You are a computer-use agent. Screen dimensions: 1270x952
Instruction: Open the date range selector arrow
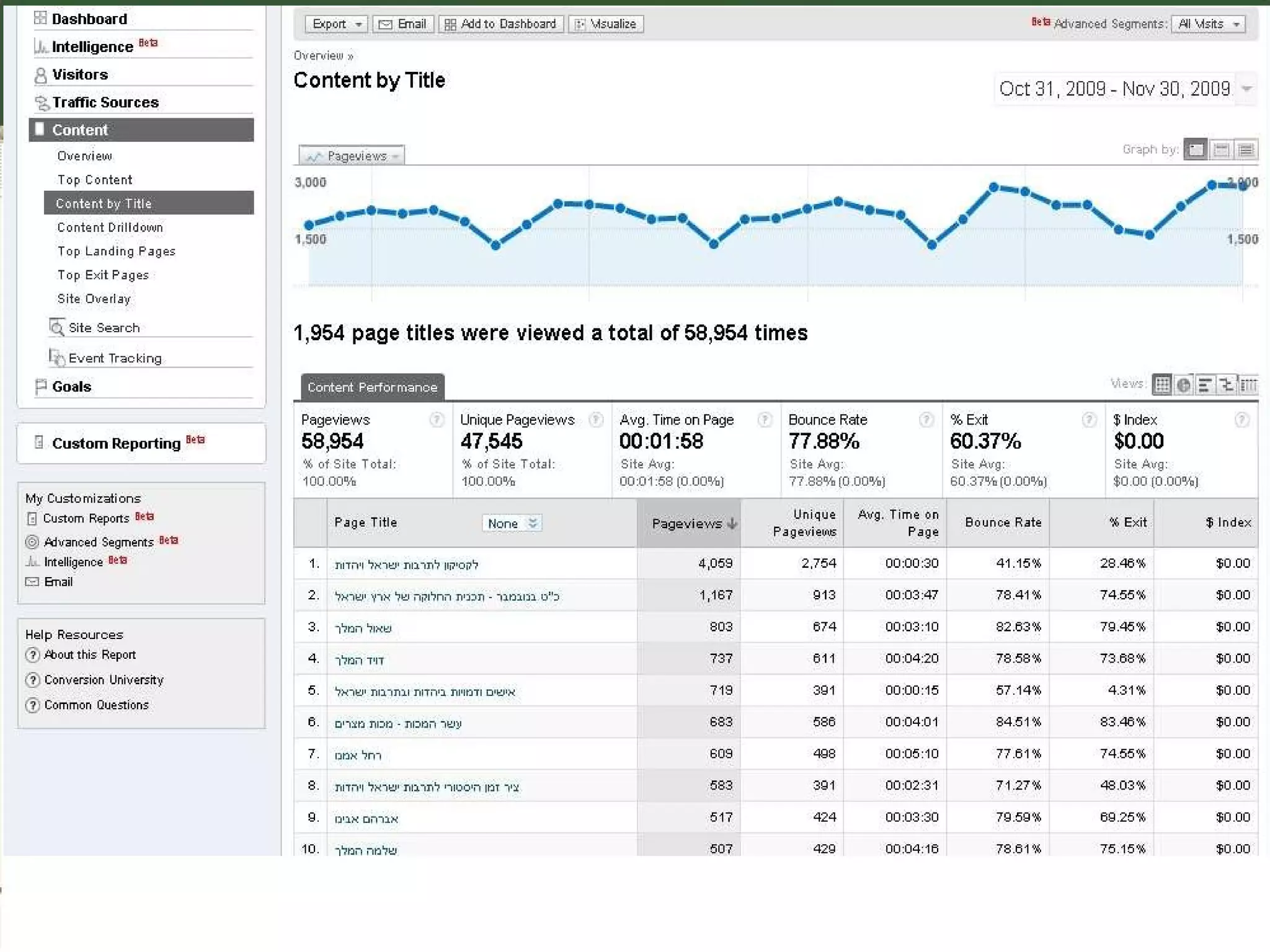pyautogui.click(x=1246, y=89)
